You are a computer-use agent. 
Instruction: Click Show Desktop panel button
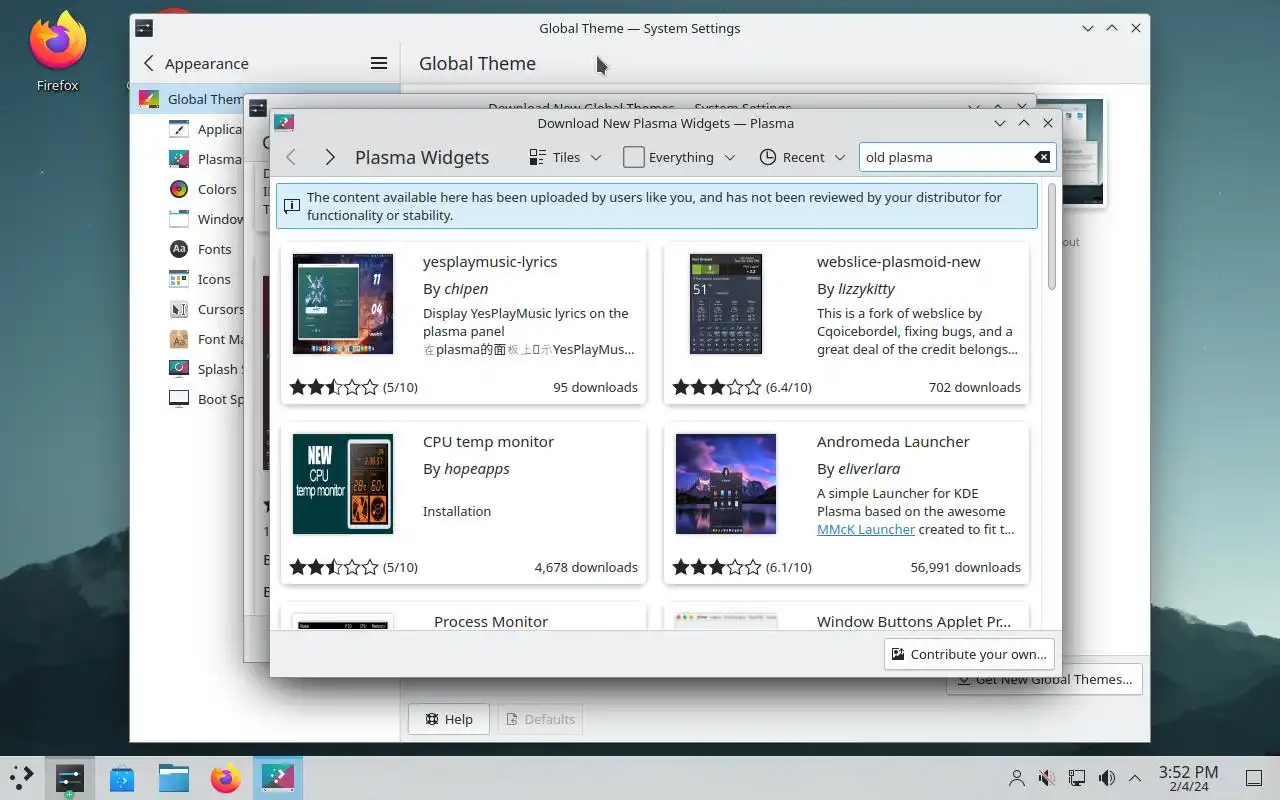click(1254, 777)
